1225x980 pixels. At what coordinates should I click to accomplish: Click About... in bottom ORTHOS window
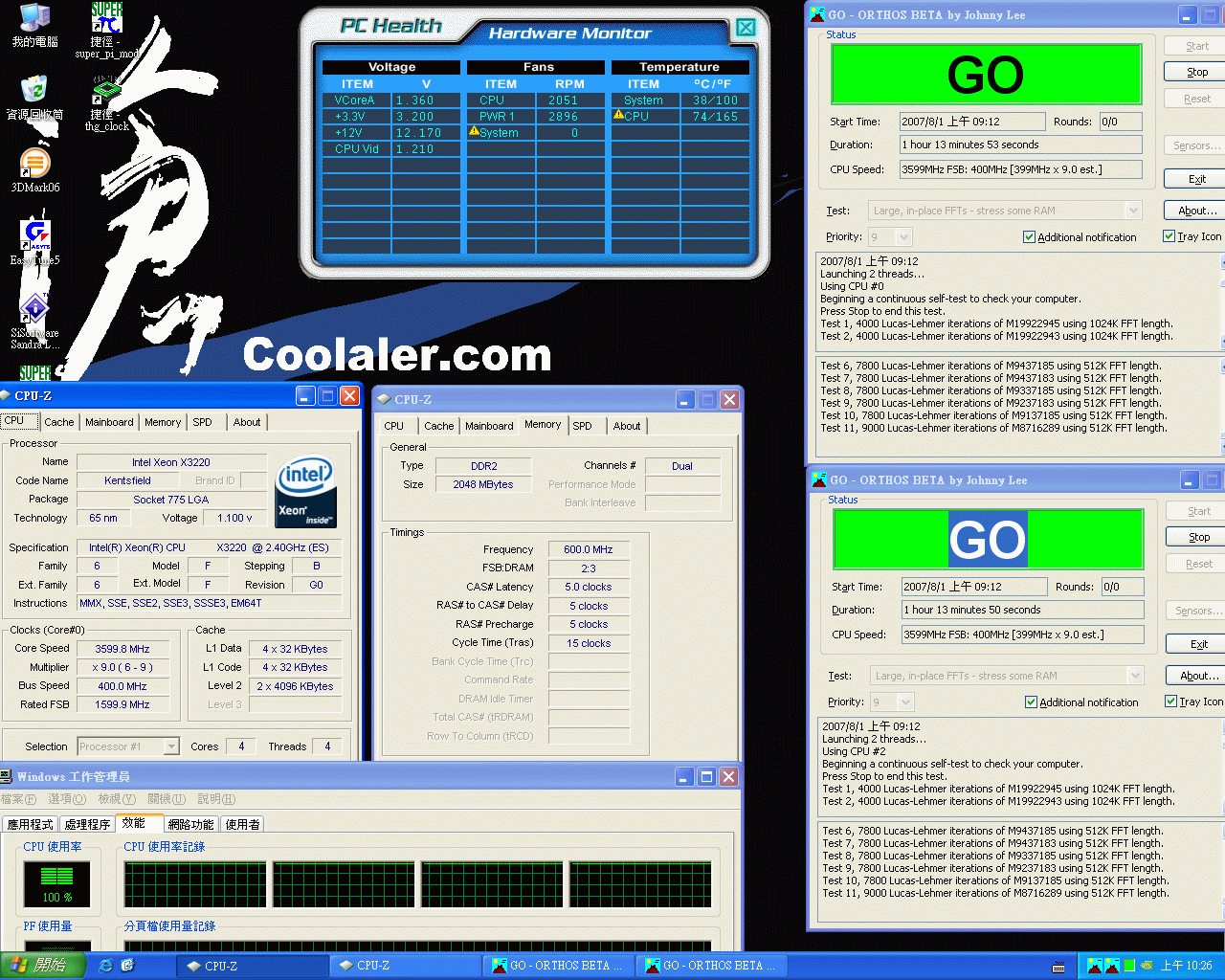coord(1198,676)
